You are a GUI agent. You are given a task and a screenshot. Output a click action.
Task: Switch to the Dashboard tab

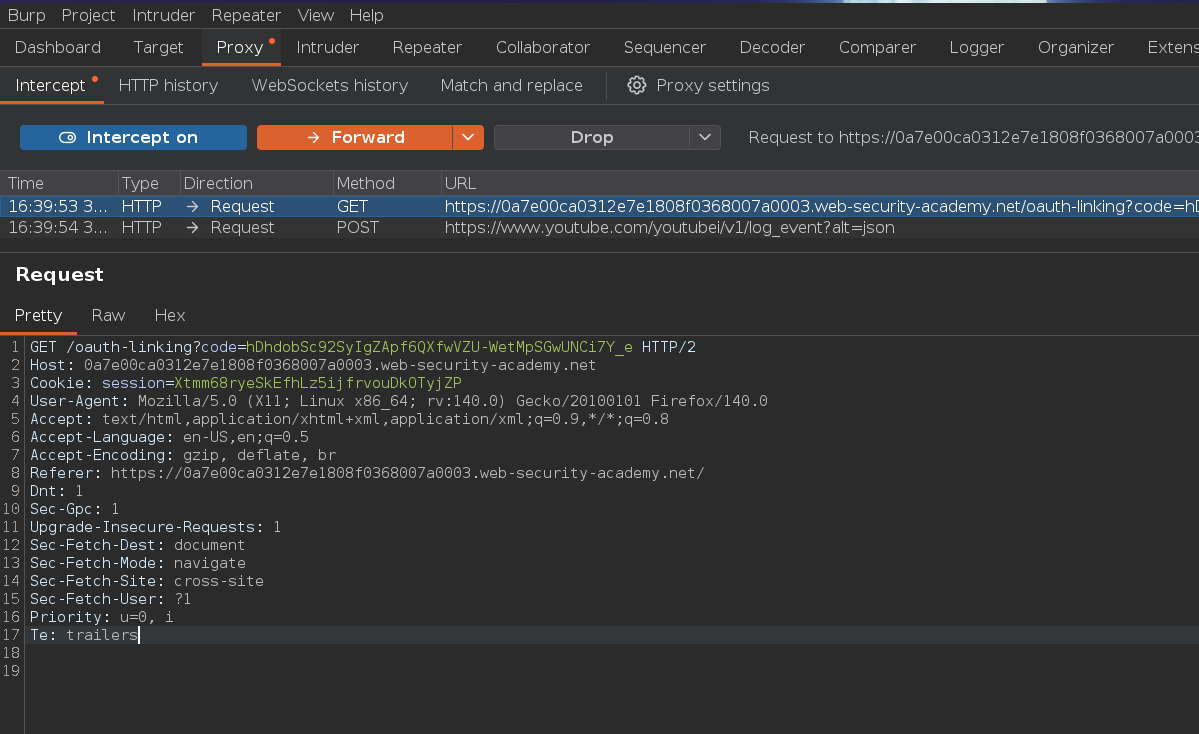pyautogui.click(x=57, y=47)
